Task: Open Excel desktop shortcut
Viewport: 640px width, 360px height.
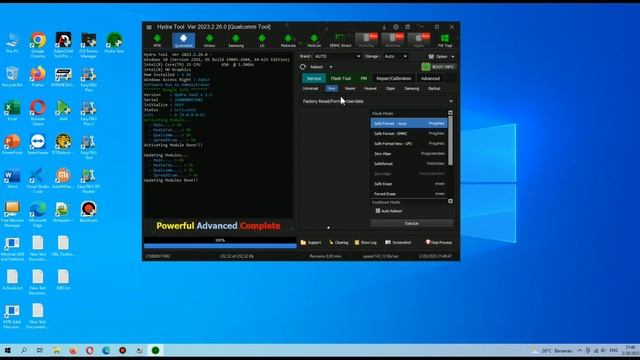Action: coord(12,110)
